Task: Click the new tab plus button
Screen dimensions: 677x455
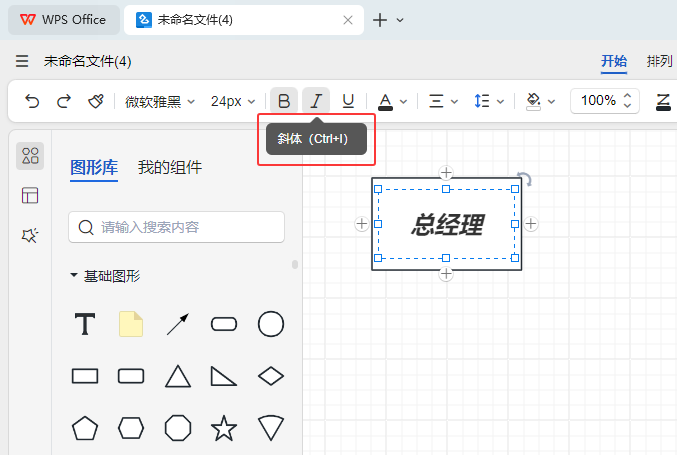Action: point(380,20)
